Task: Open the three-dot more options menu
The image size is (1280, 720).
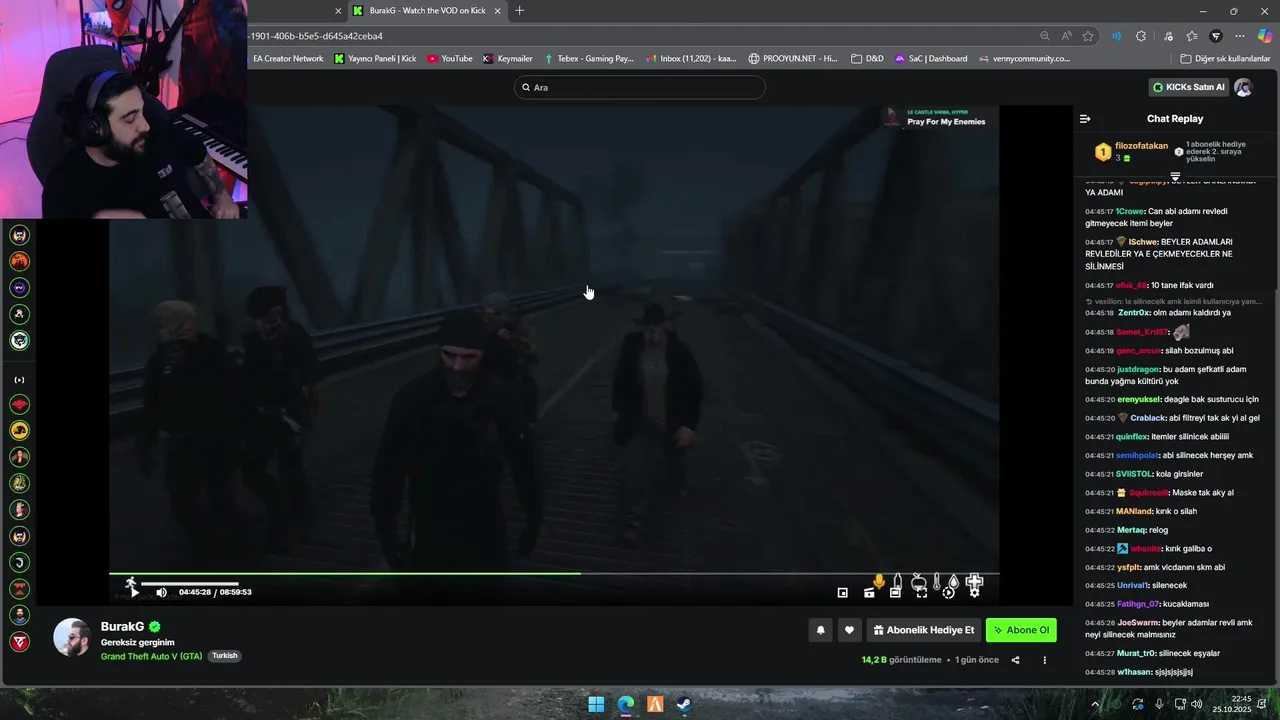Action: 1044,660
